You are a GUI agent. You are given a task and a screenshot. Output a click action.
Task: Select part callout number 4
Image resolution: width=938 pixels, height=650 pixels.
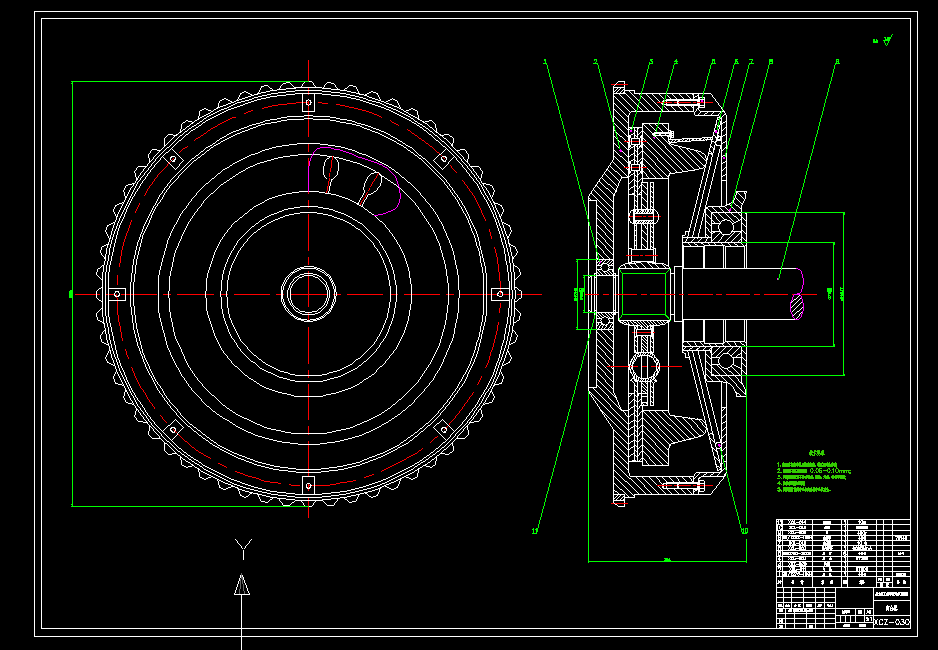click(676, 61)
